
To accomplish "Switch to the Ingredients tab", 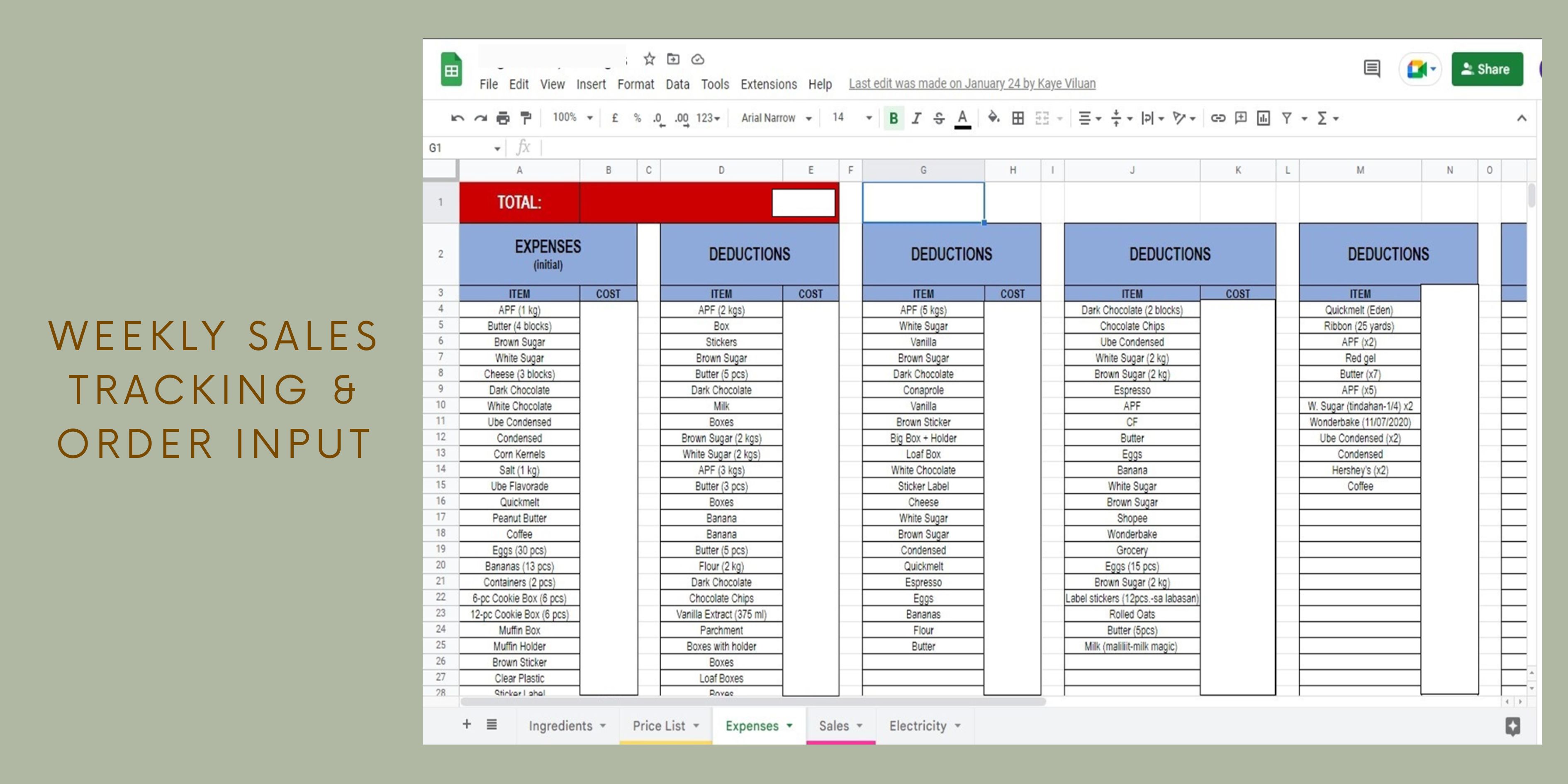I will 567,726.
